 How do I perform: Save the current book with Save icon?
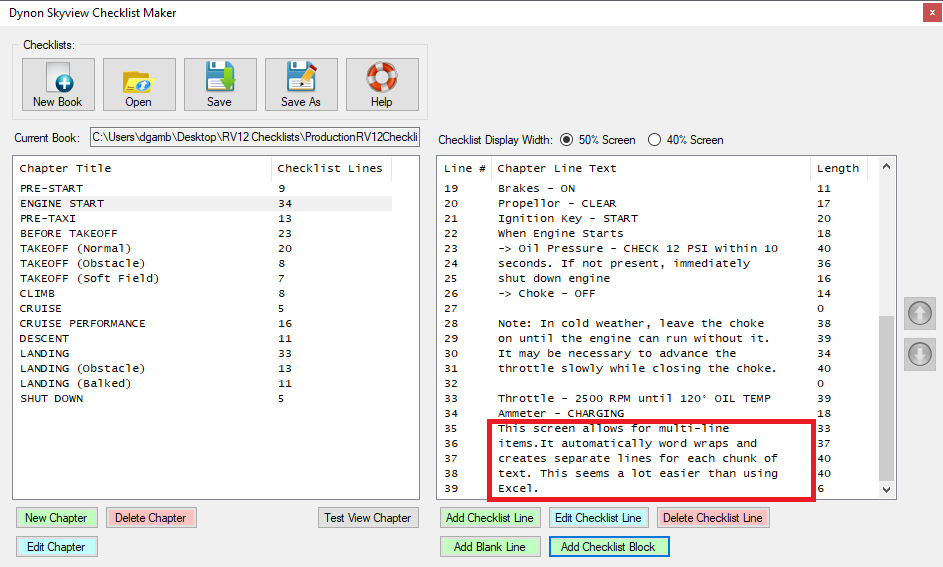click(x=220, y=84)
